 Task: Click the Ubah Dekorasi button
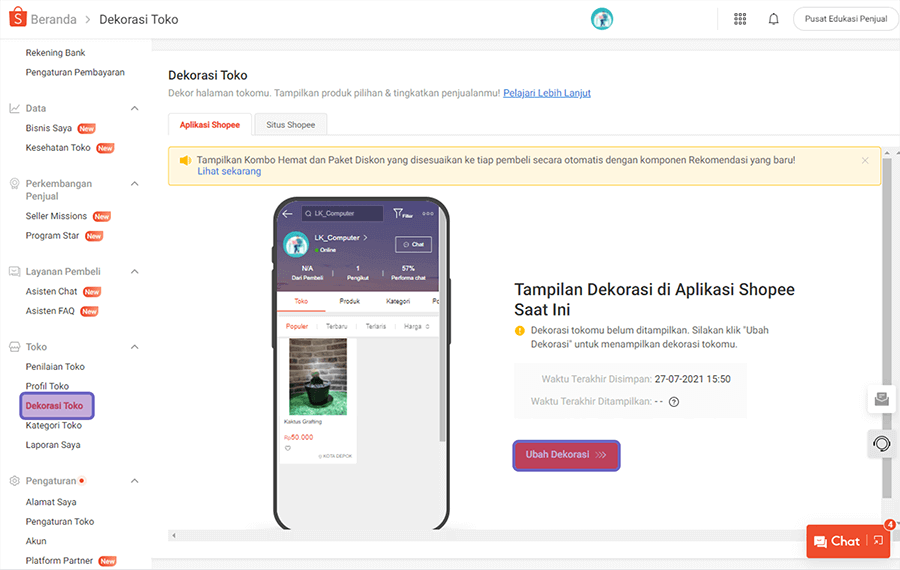click(566, 455)
